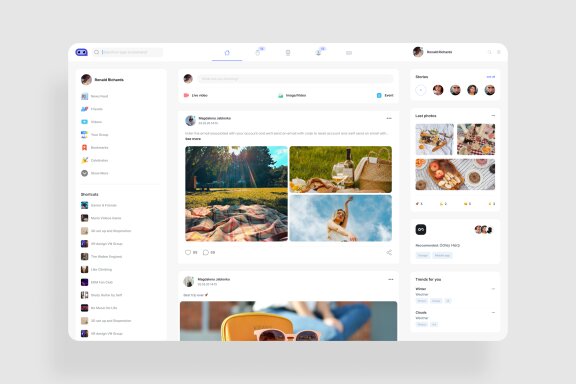Expand the Clouds trend entry
Image resolution: width=576 pixels, height=384 pixels.
[493, 313]
